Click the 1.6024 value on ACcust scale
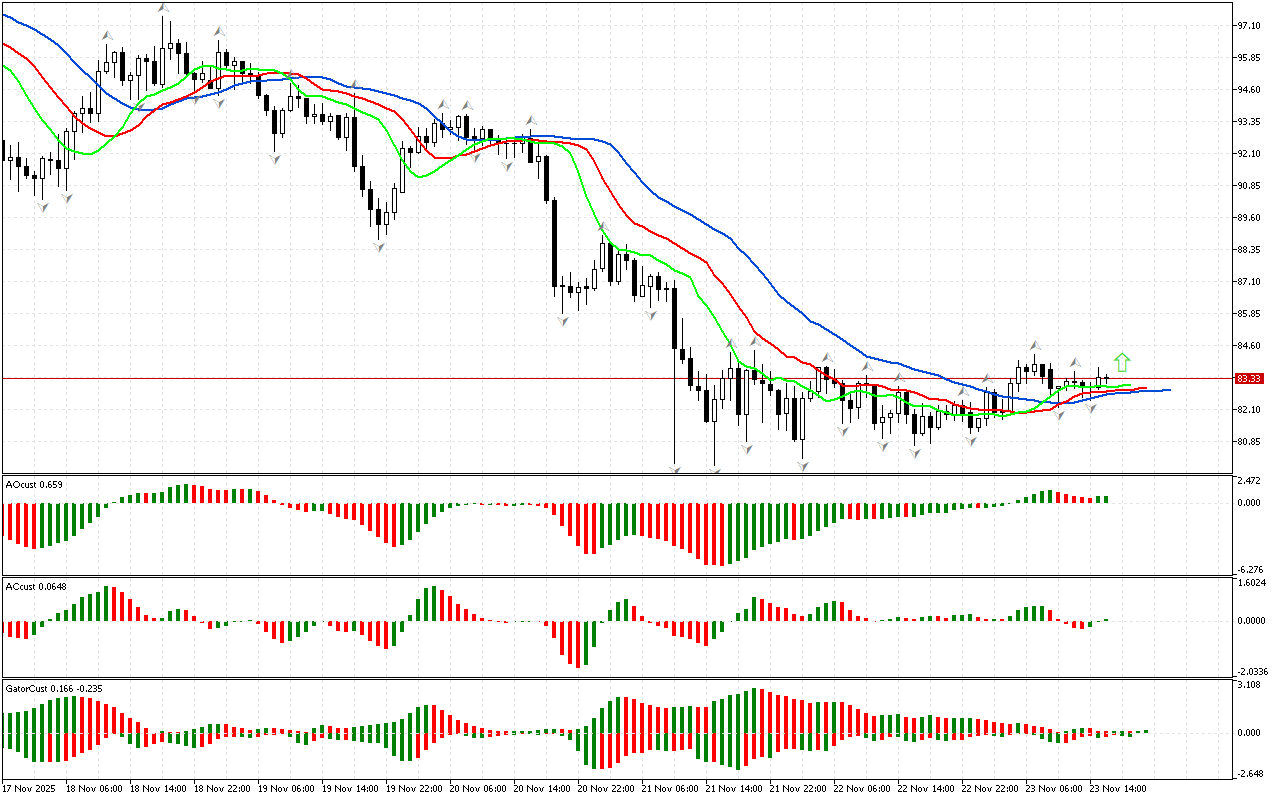 (x=1253, y=582)
